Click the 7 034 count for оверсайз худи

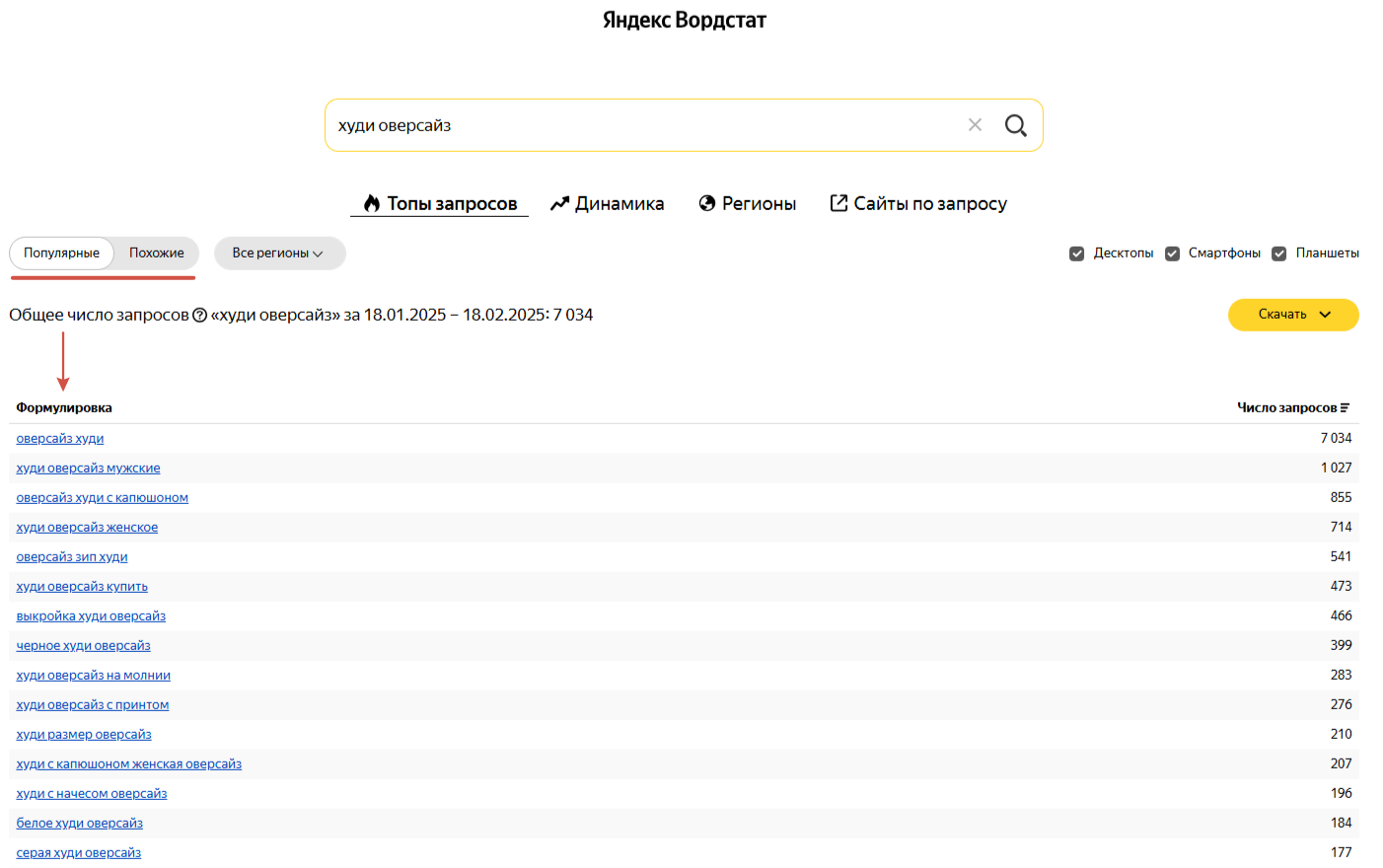[x=1336, y=438]
